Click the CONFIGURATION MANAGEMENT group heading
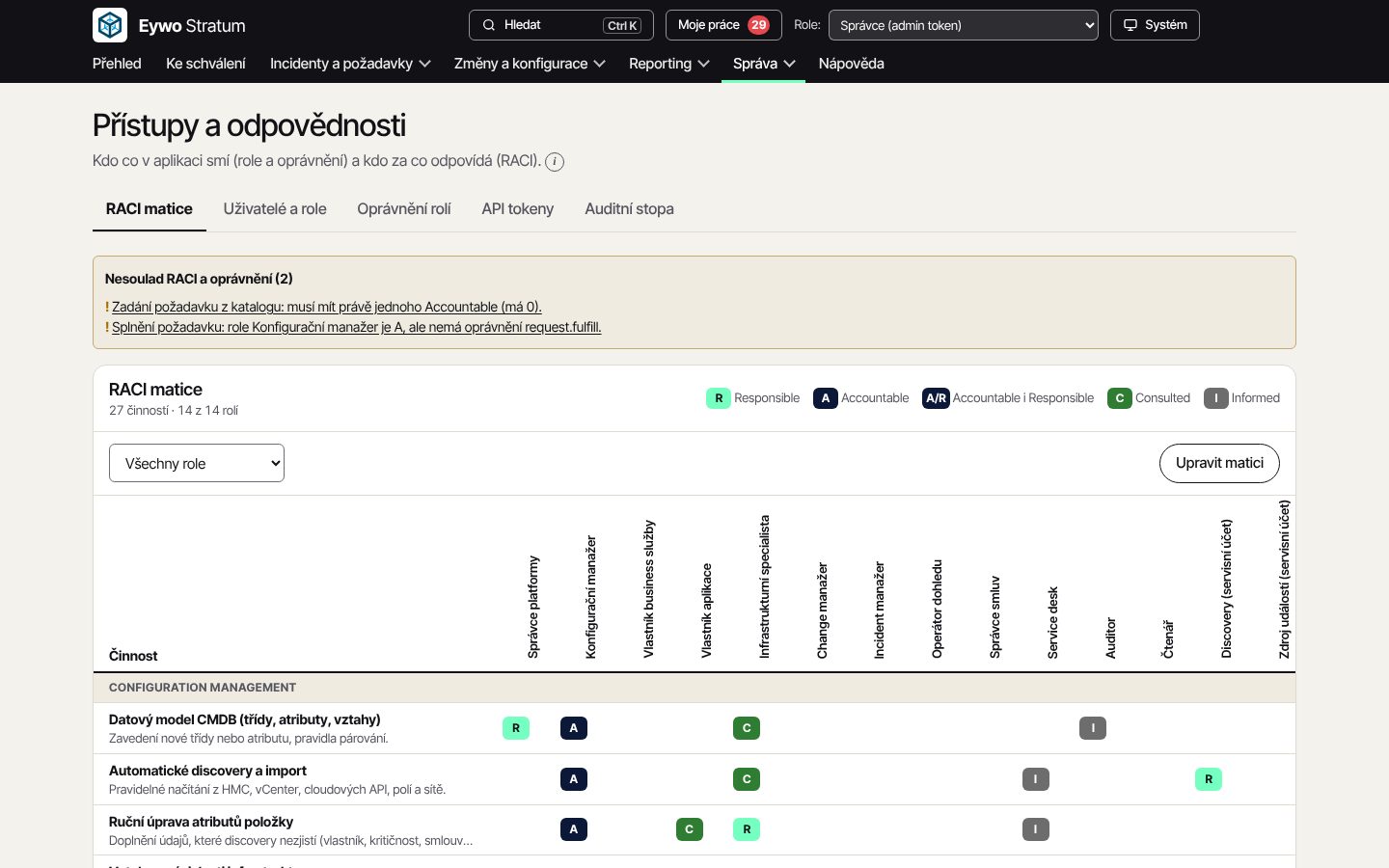Screen dimensions: 1389x868 pos(203,688)
